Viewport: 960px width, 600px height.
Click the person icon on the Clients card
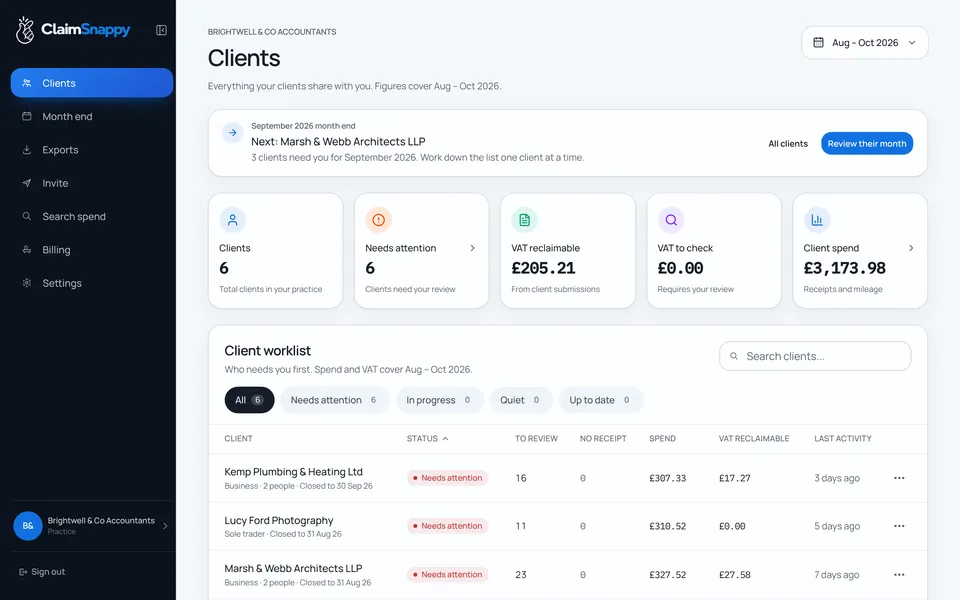pyautogui.click(x=233, y=220)
